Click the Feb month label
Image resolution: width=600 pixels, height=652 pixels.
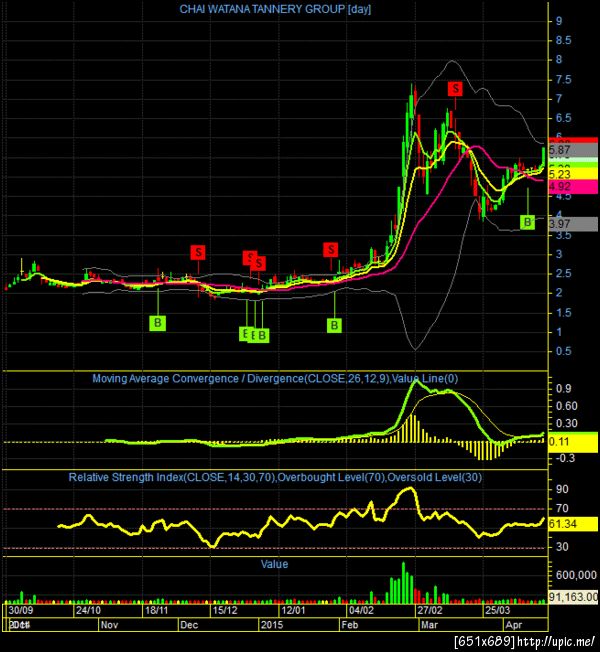point(349,625)
